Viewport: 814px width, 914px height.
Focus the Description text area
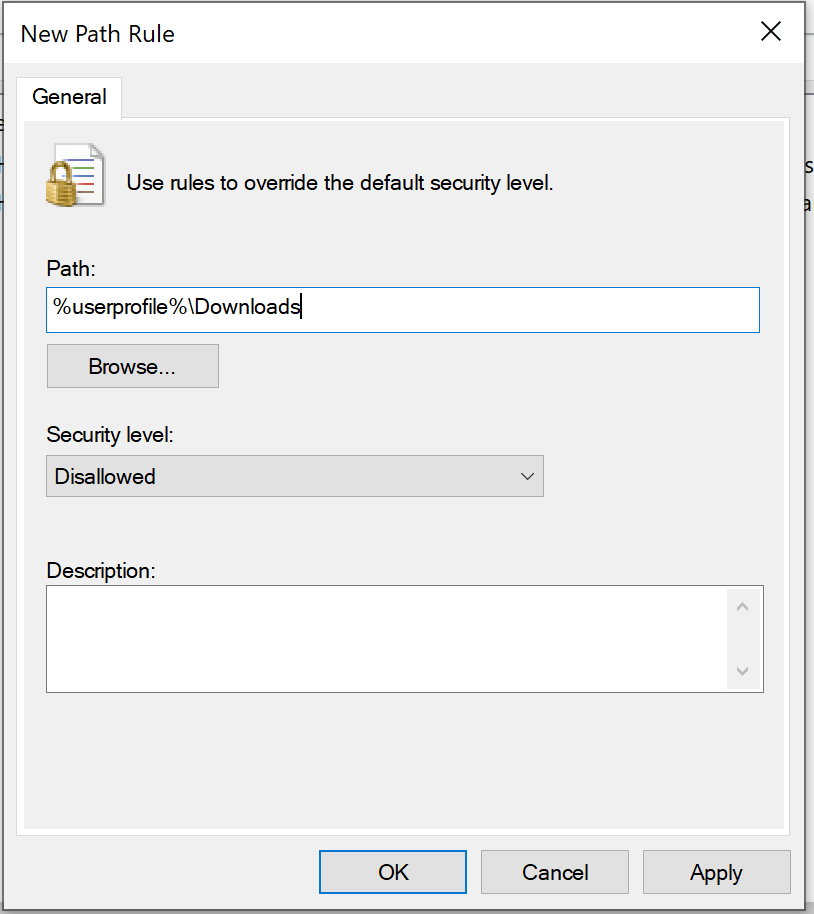point(386,638)
